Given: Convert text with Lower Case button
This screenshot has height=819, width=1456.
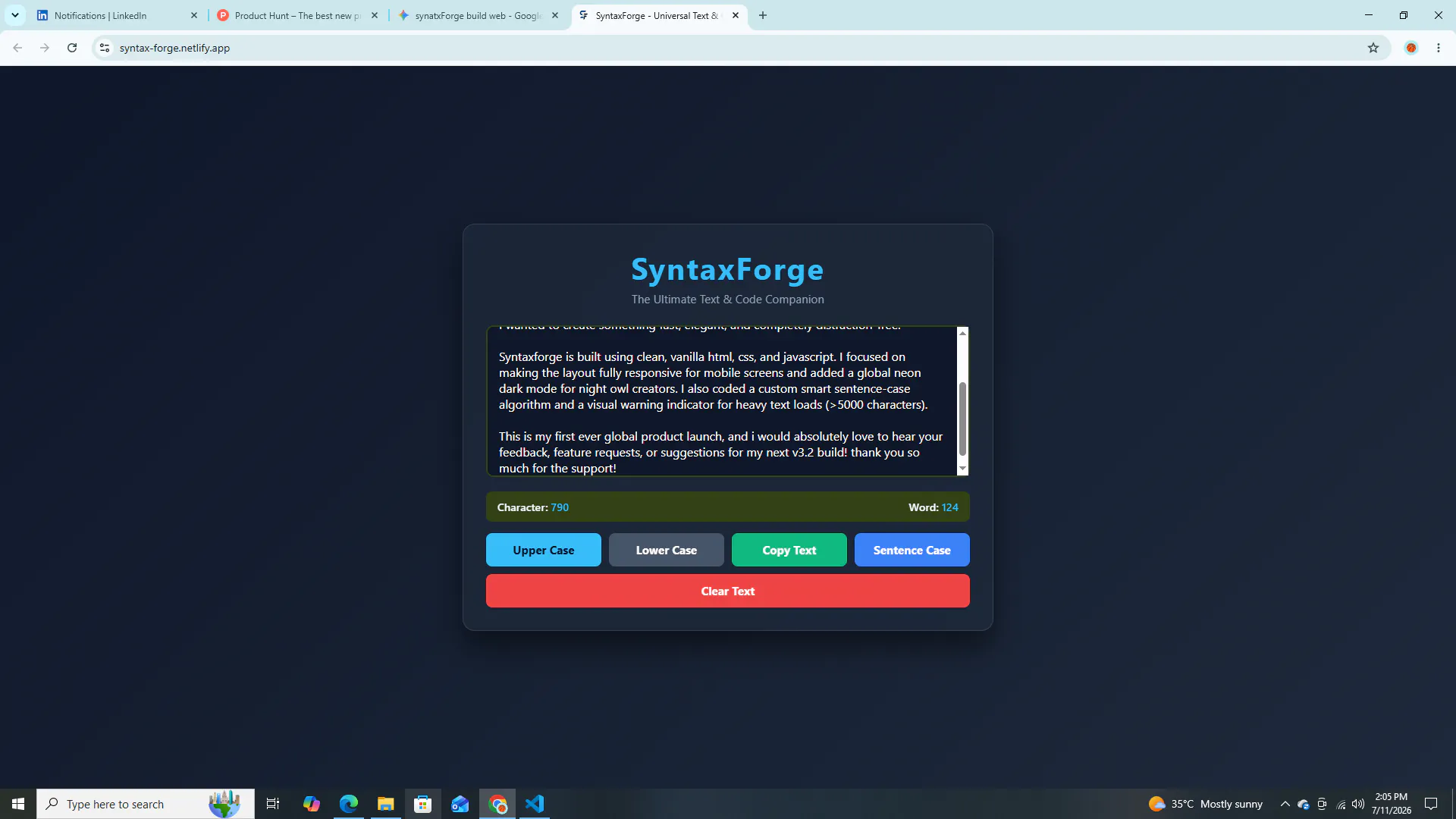Looking at the screenshot, I should pyautogui.click(x=666, y=550).
